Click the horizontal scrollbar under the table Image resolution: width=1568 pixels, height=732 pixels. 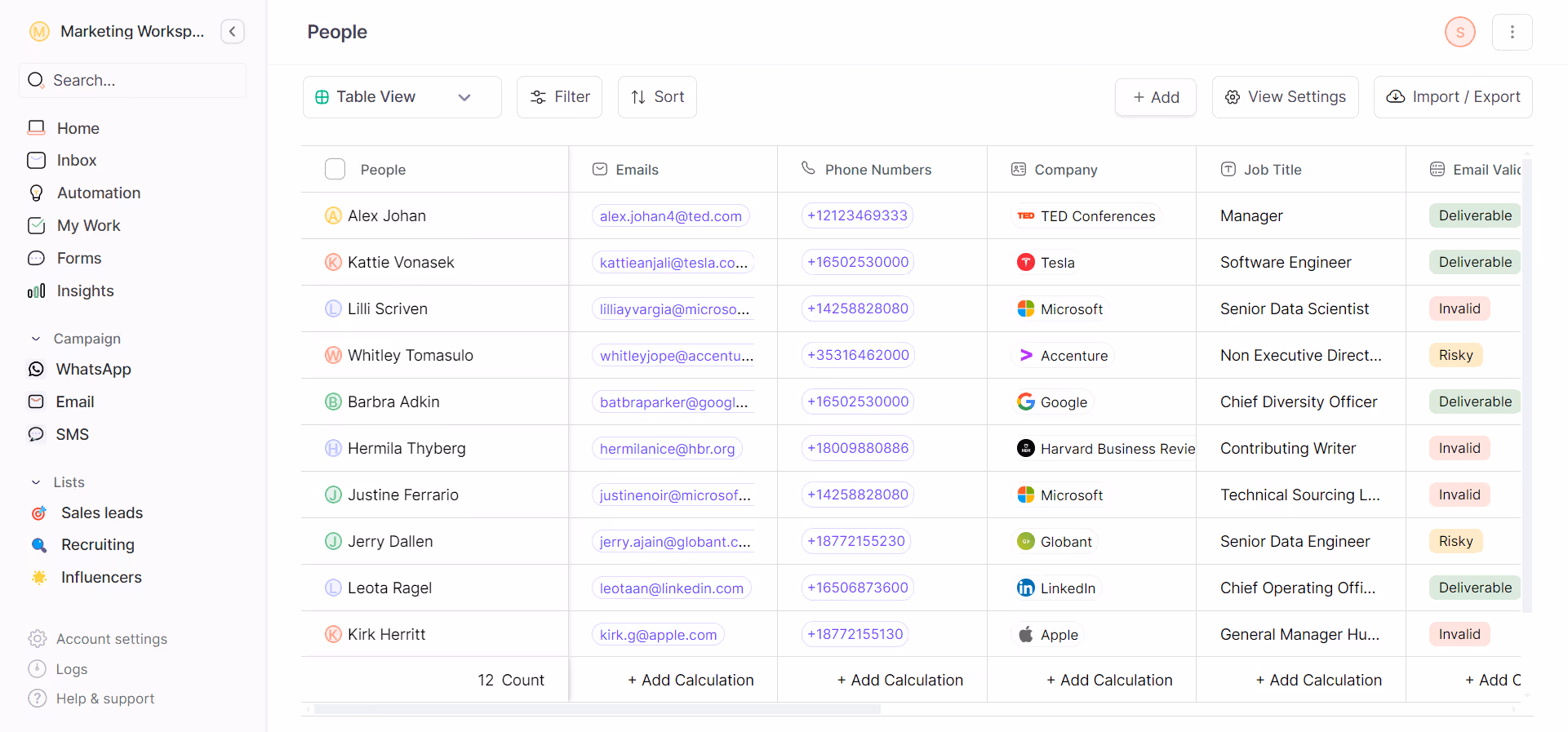pyautogui.click(x=597, y=709)
